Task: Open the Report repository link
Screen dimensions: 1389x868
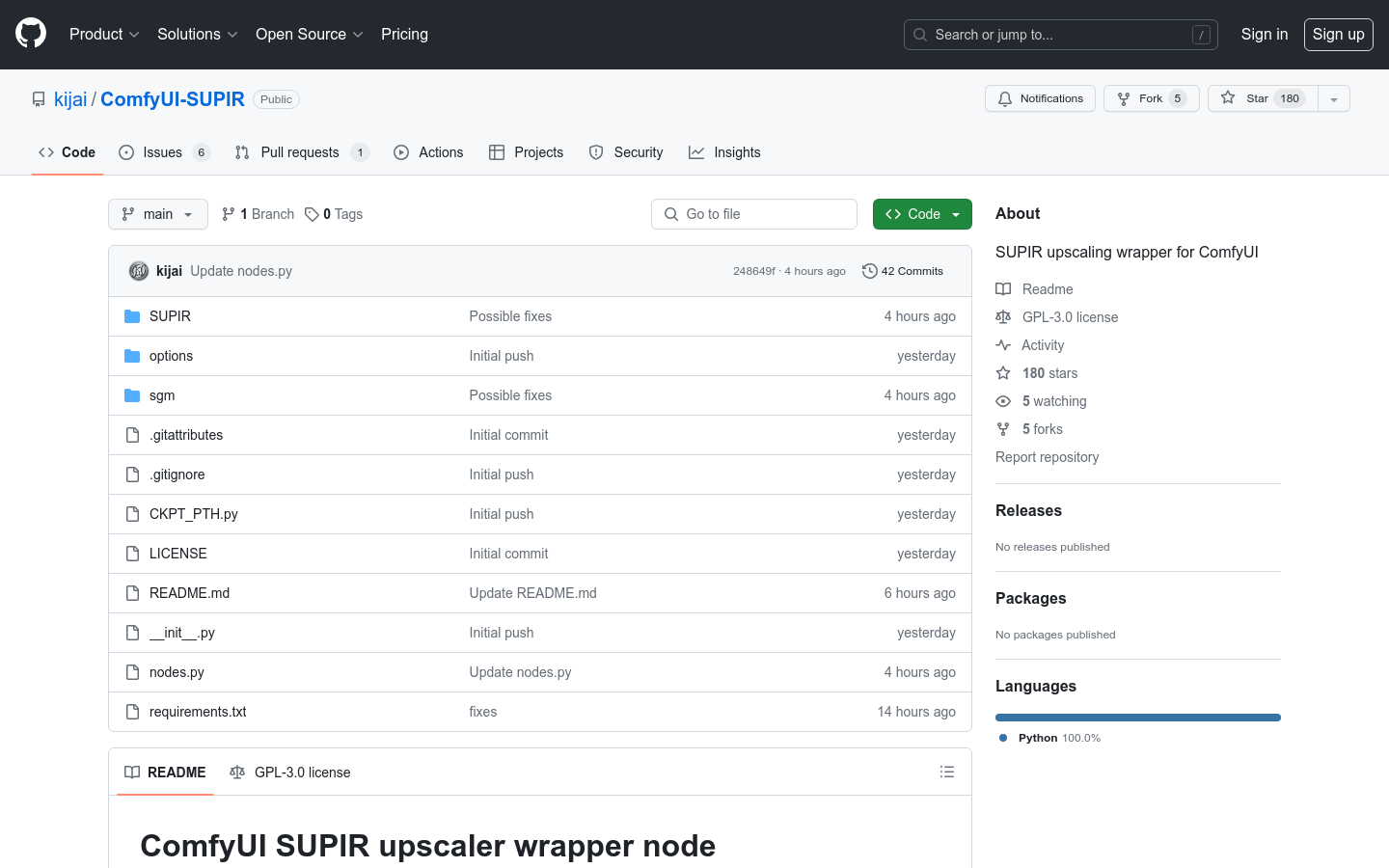Action: click(x=1047, y=457)
